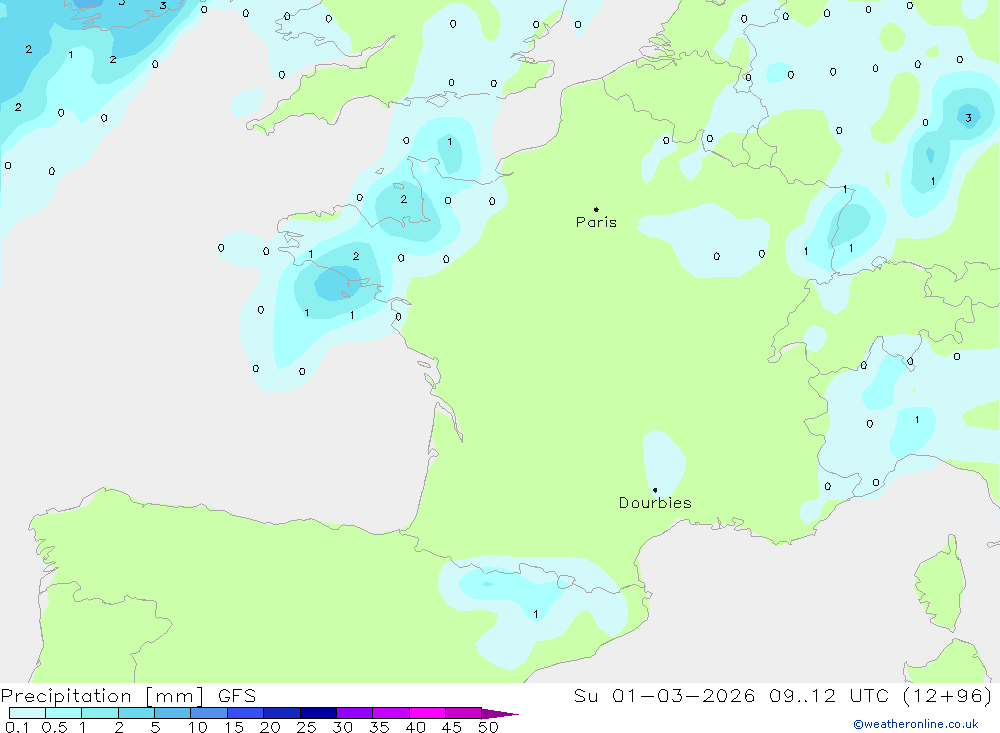
Task: Select the 15–20 mm legend swatch
Action: 246,713
